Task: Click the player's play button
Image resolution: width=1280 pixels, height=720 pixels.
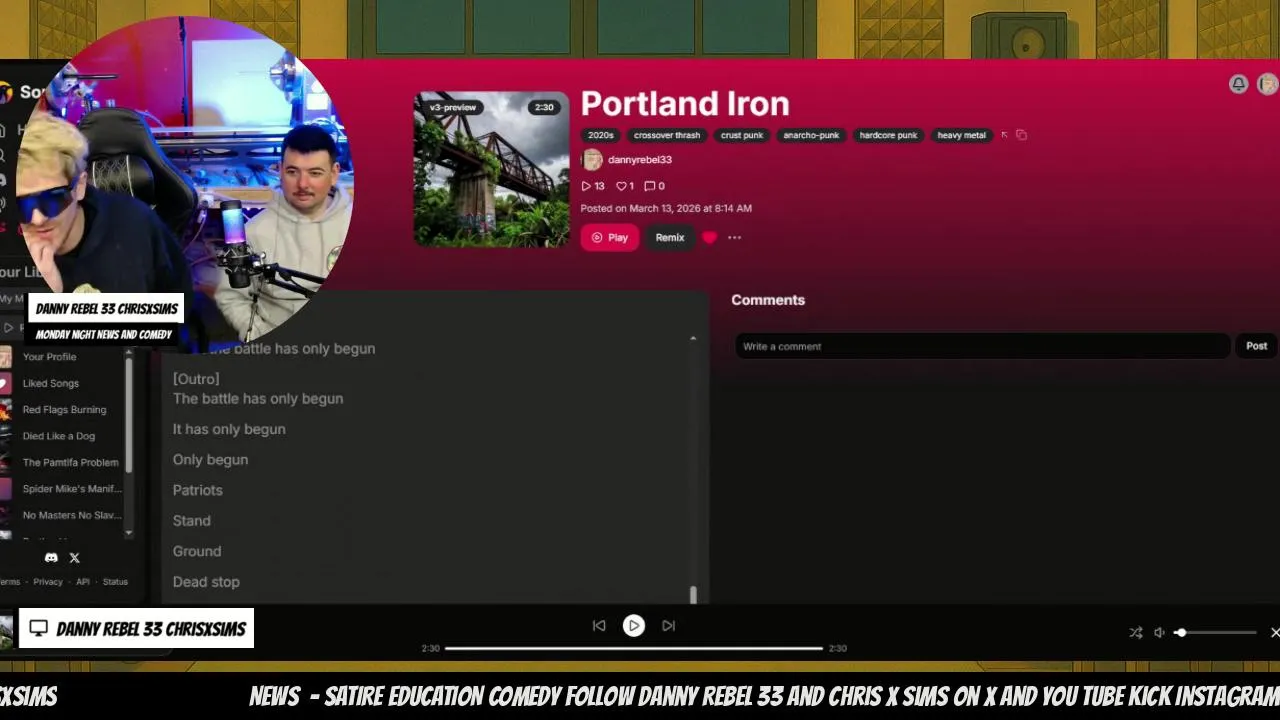Action: click(x=634, y=626)
